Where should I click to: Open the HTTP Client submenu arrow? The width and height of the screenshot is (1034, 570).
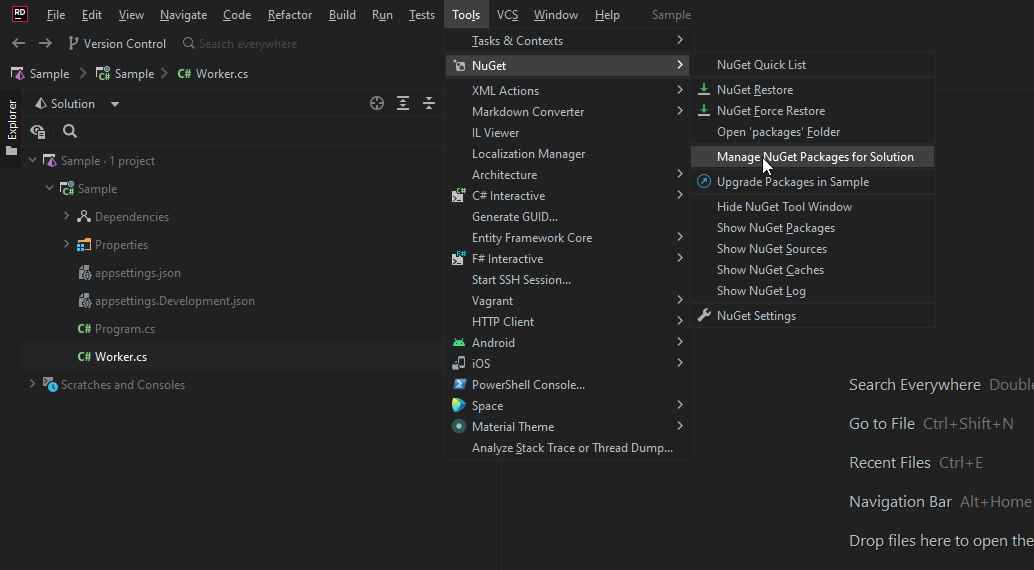coord(680,321)
